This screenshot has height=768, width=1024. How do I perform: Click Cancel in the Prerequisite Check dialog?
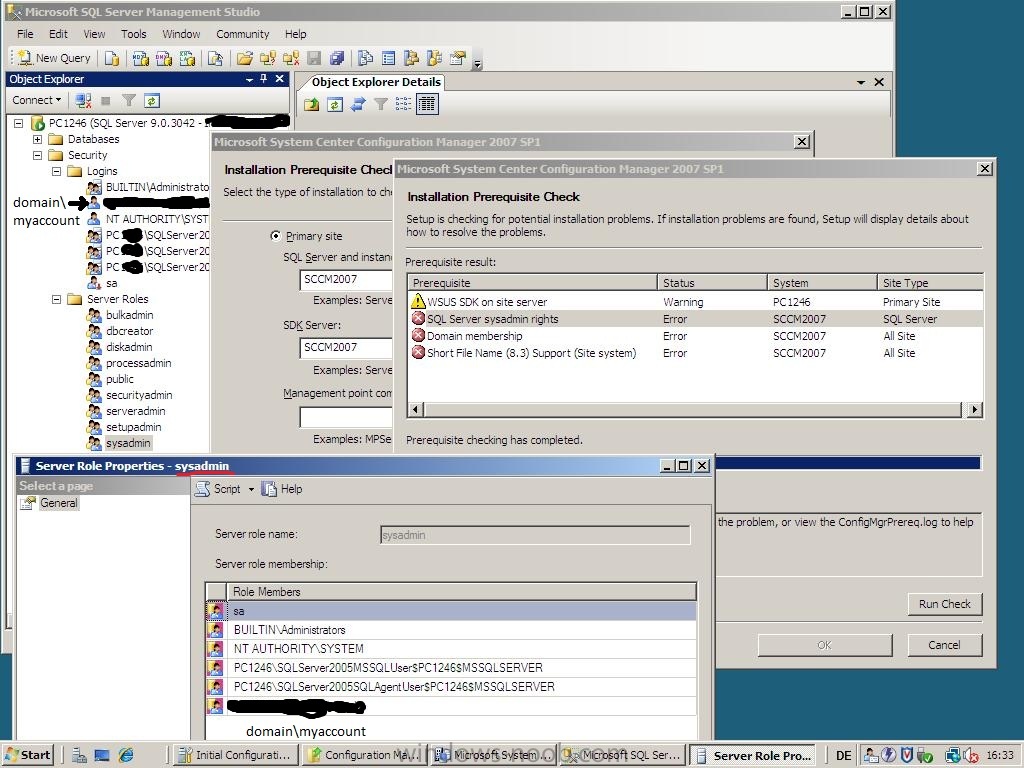click(x=944, y=645)
